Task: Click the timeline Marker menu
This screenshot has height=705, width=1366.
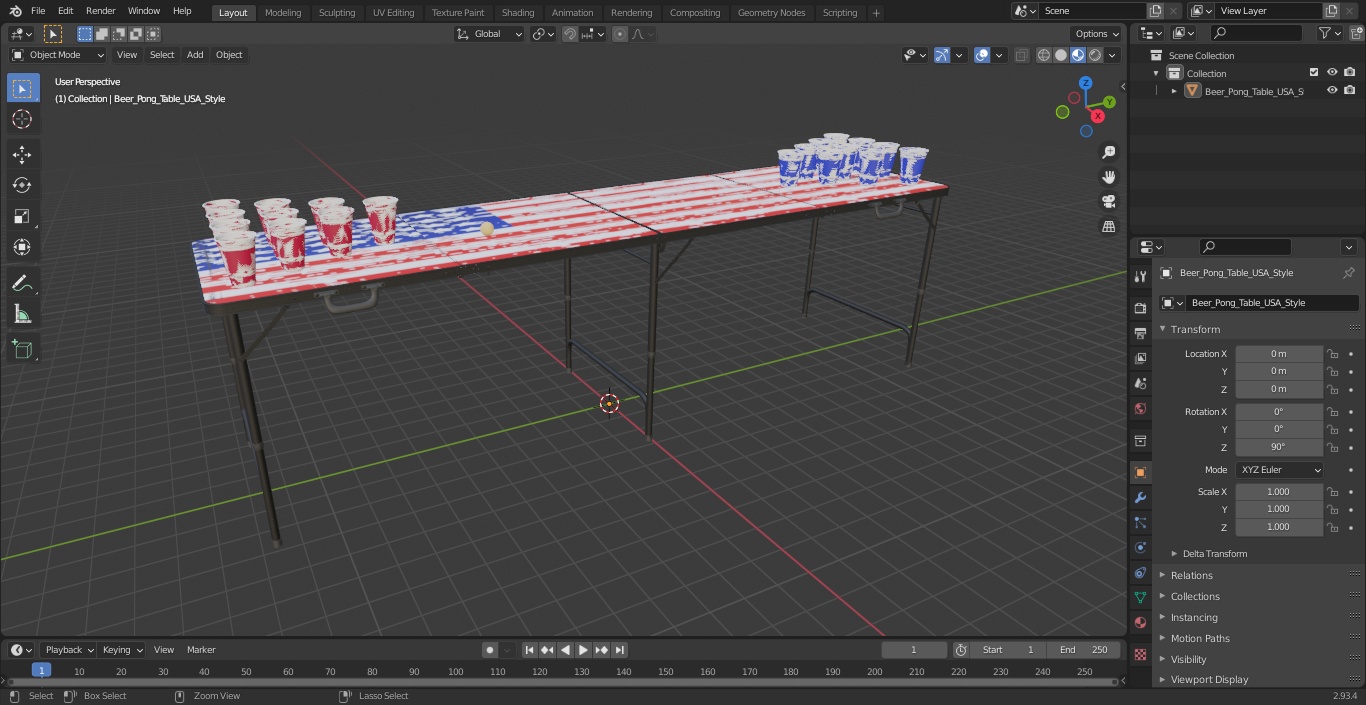Action: click(201, 650)
